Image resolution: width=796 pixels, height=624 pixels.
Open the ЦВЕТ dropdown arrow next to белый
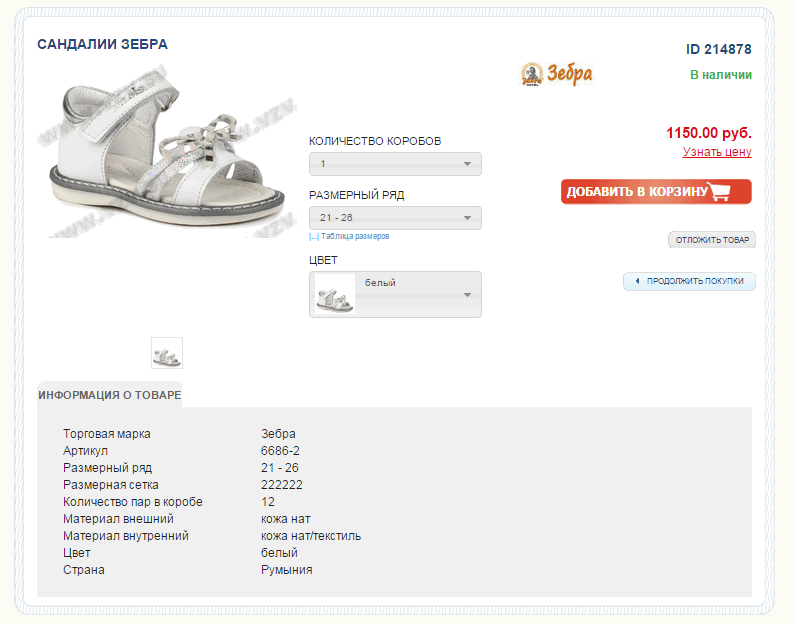tap(467, 295)
